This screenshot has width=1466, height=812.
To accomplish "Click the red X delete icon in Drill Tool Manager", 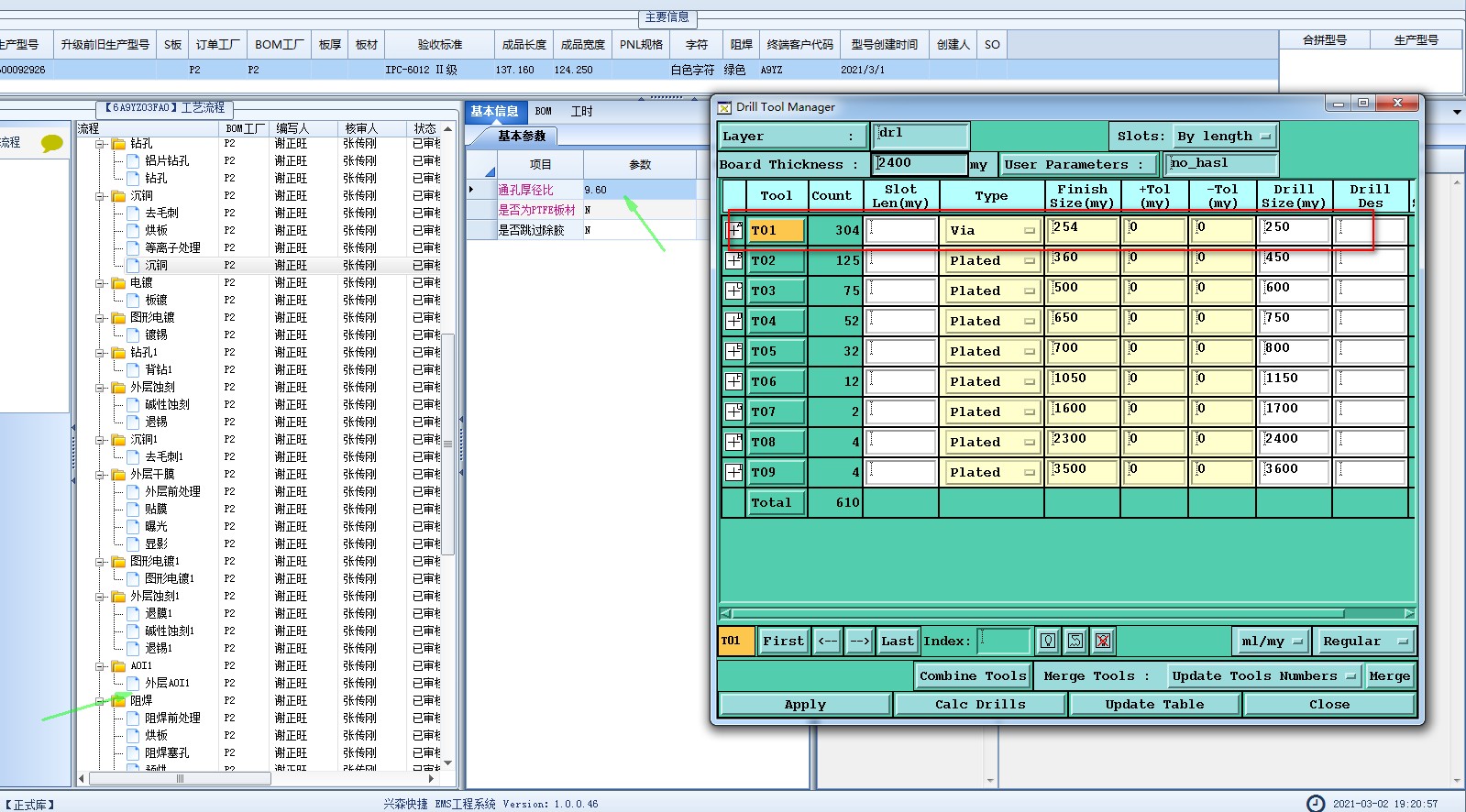I will pos(1103,641).
